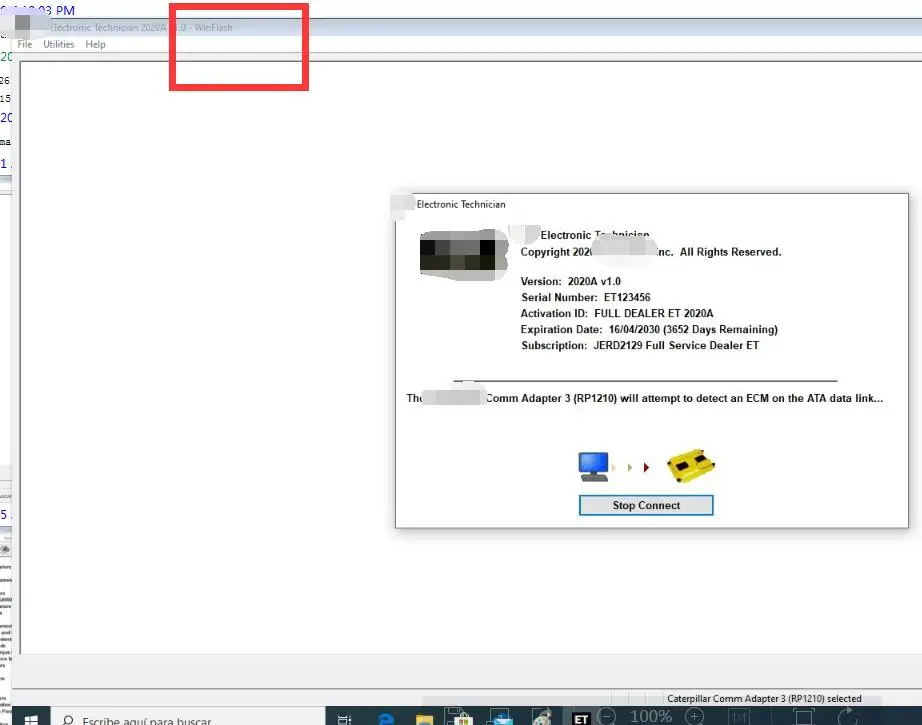Screen dimensions: 922x725
Task: Click the 'Expiration Date: 16/04/2030' line
Action: pyautogui.click(x=649, y=329)
